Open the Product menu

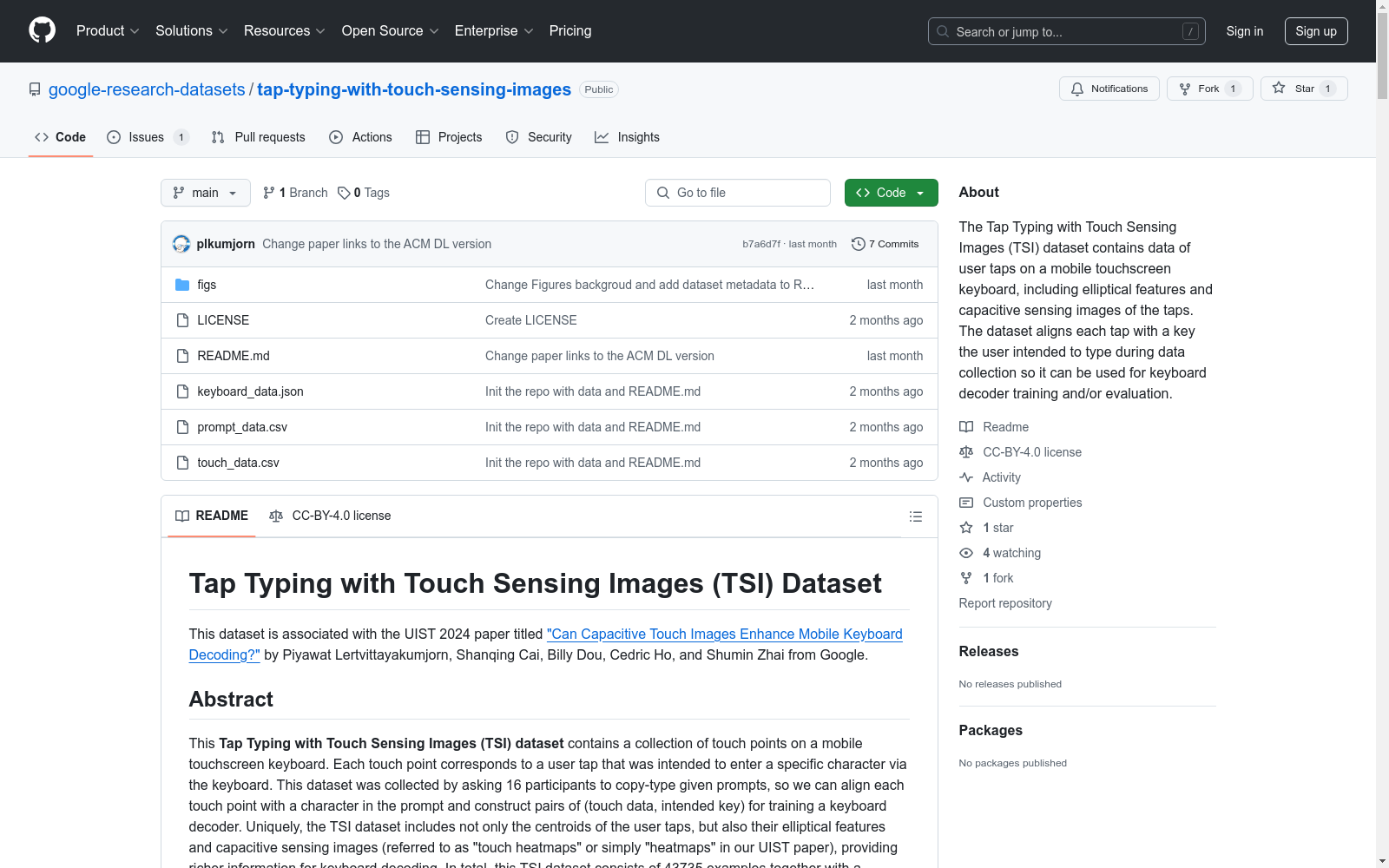point(108,31)
